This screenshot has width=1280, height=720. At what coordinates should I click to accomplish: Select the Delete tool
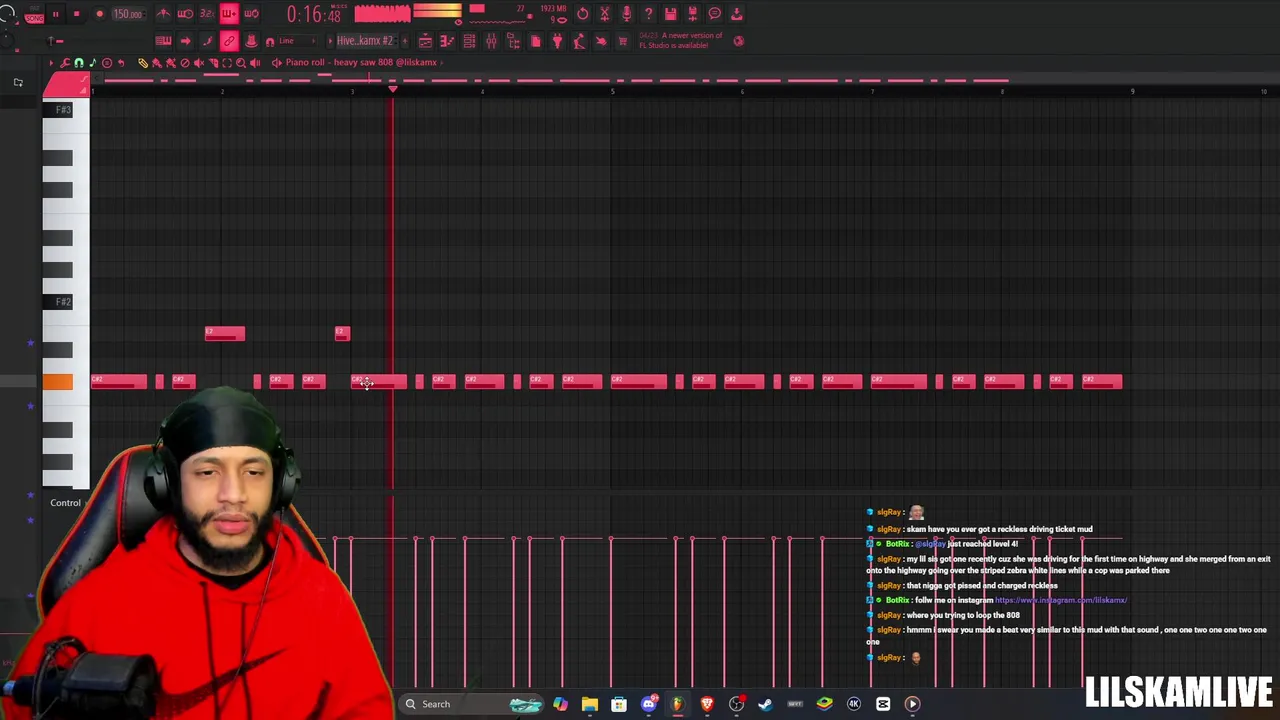[185, 62]
